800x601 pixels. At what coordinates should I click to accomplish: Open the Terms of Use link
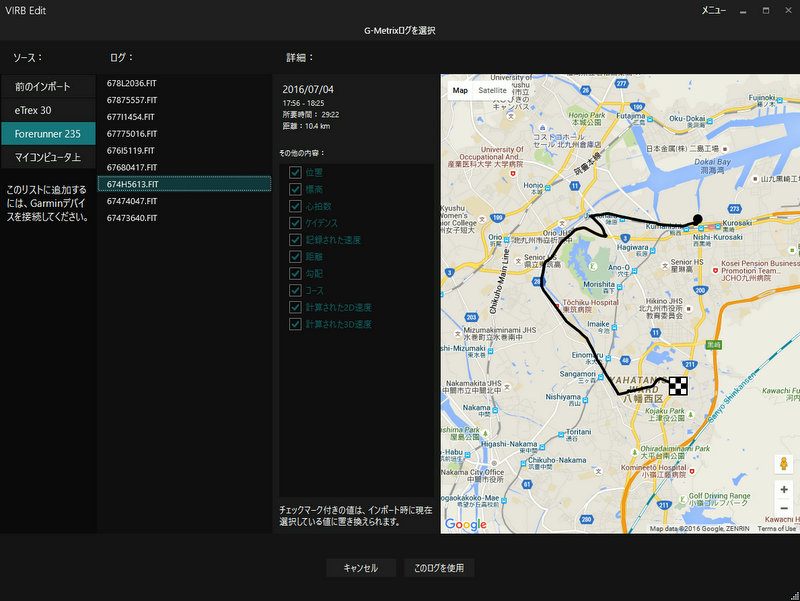777,529
